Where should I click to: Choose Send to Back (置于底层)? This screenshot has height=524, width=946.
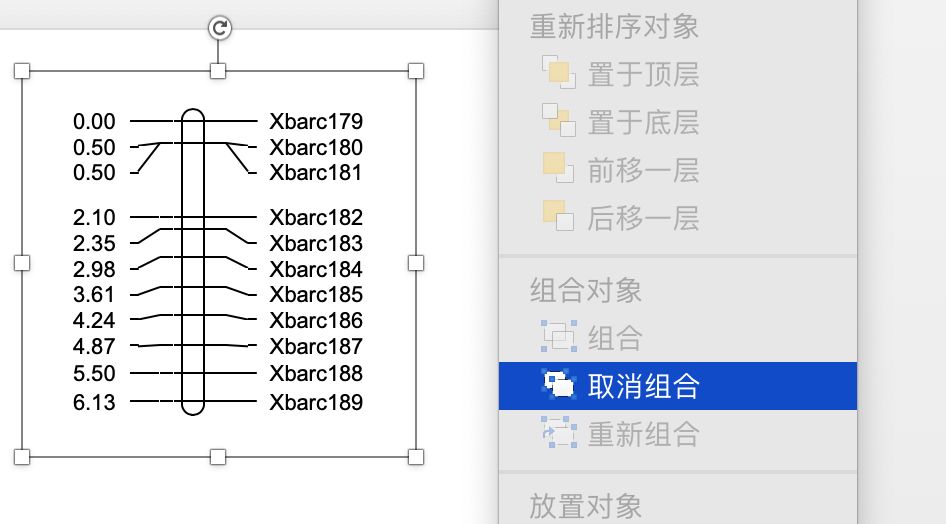pos(678,122)
